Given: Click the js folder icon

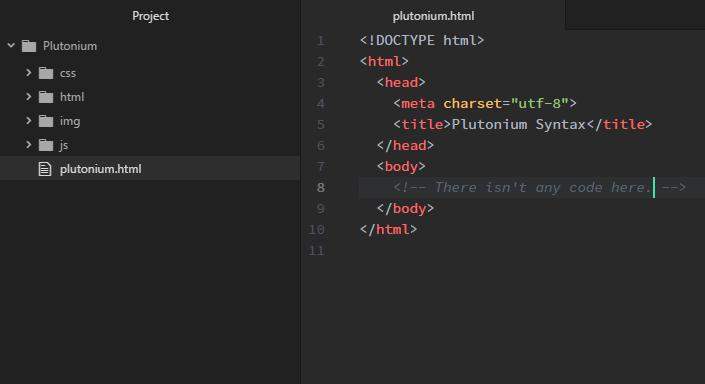Looking at the screenshot, I should (46, 145).
